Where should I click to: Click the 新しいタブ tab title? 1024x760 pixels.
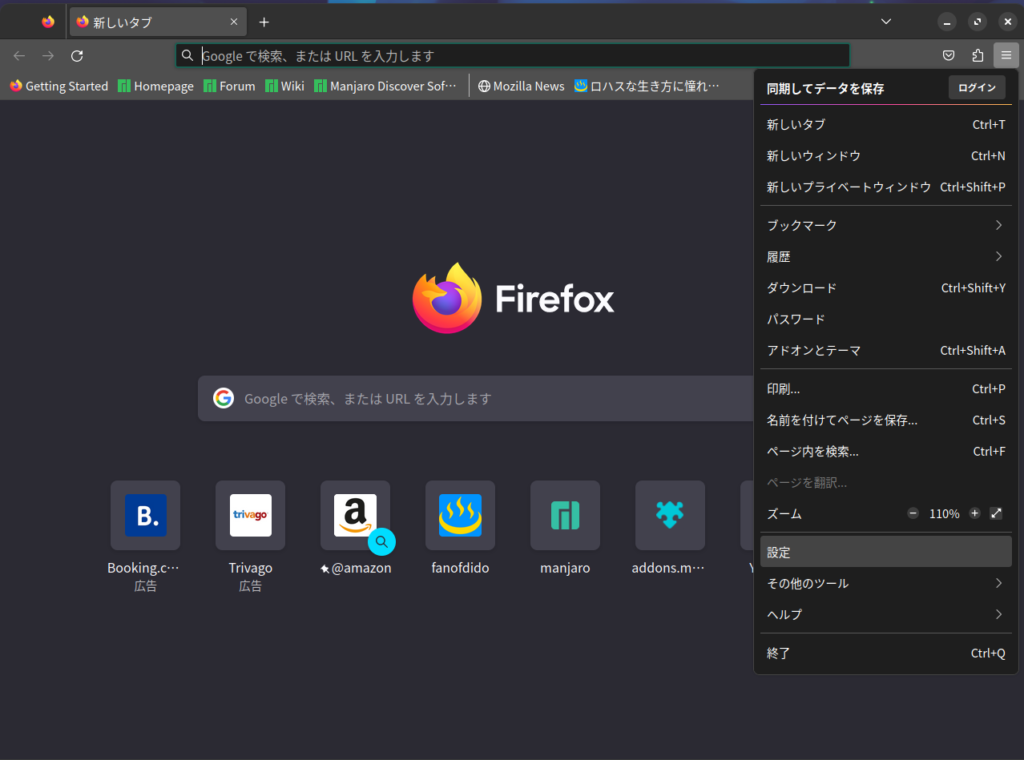click(x=123, y=23)
